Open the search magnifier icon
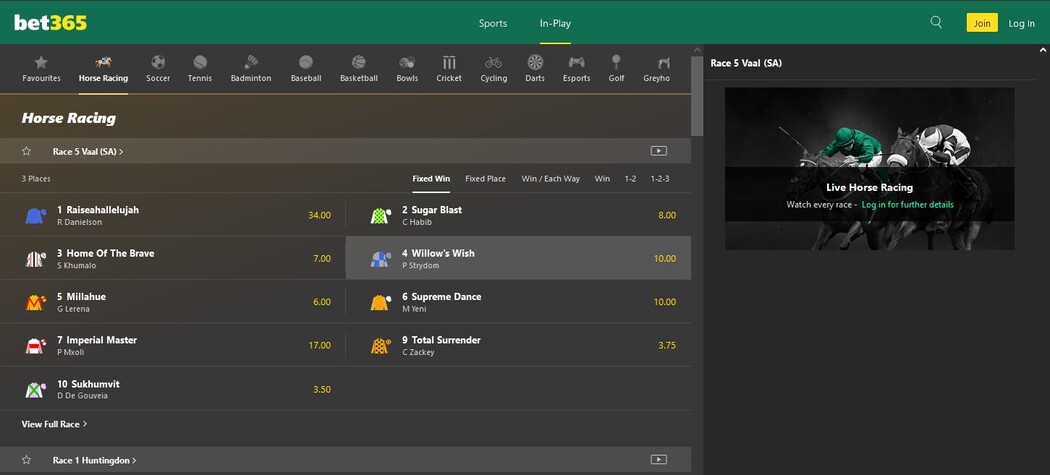The image size is (1050, 475). tap(936, 22)
